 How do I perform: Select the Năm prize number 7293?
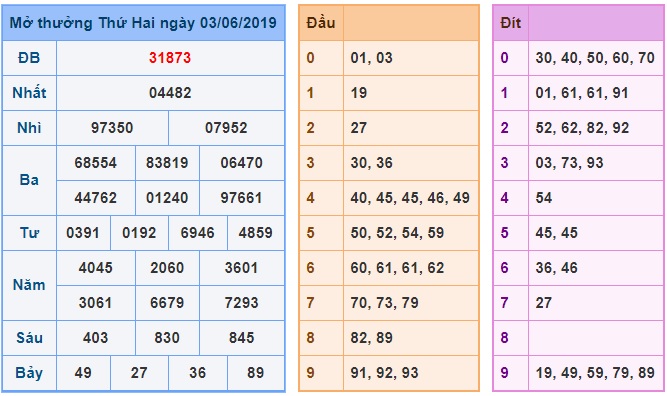[242, 303]
